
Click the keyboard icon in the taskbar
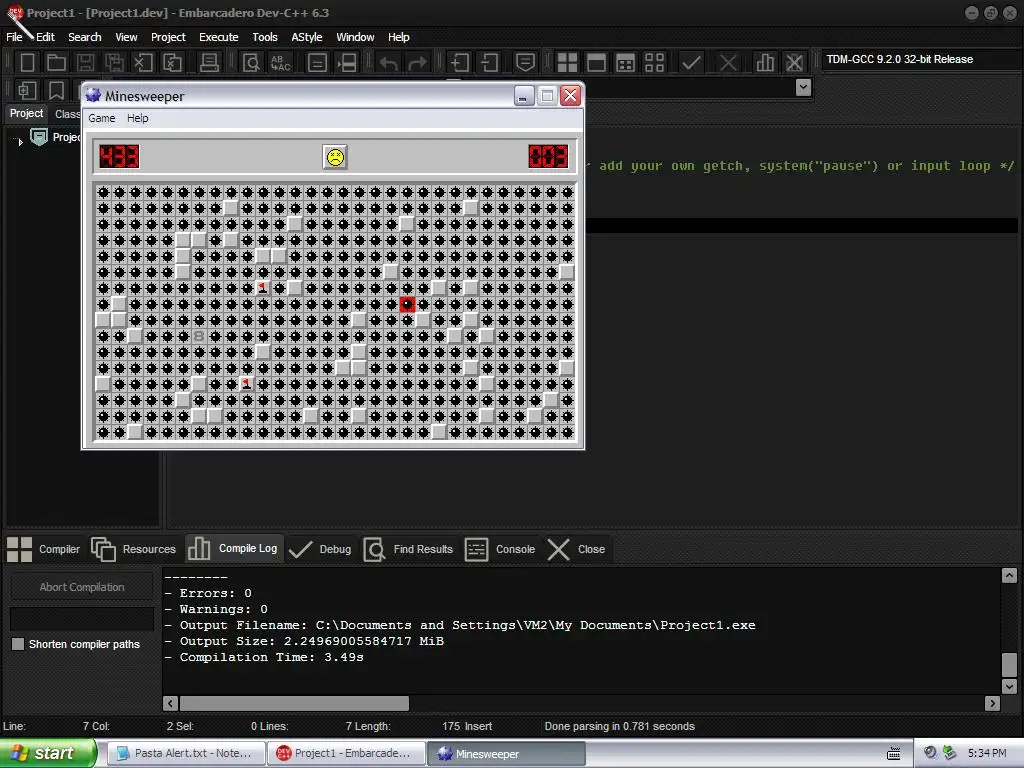coord(893,754)
